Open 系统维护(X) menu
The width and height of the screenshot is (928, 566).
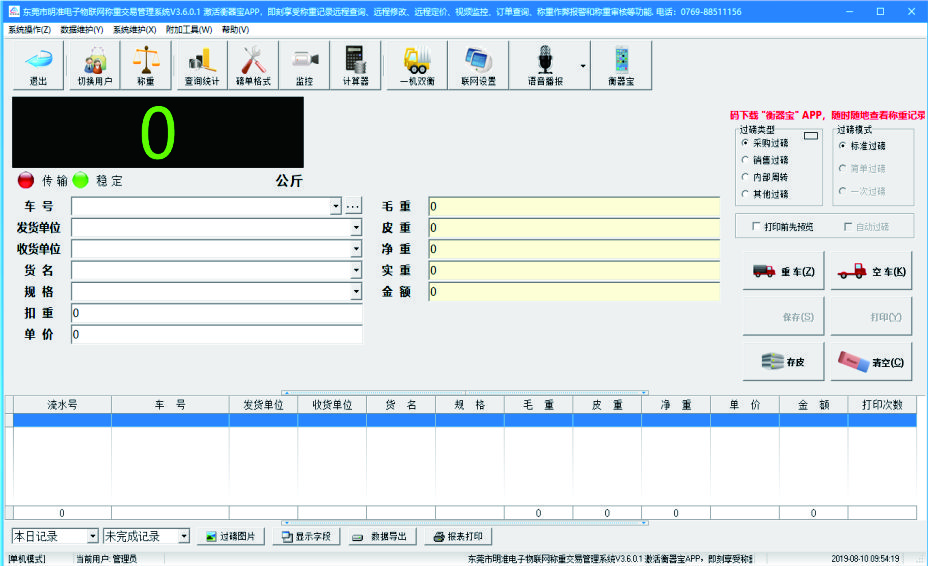pyautogui.click(x=134, y=30)
